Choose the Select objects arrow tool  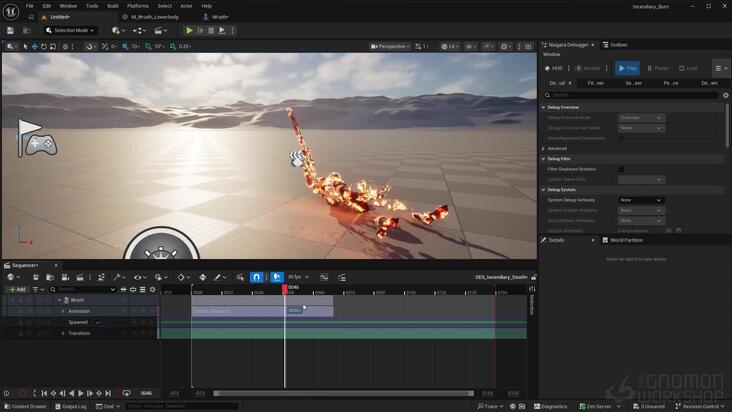click(25, 47)
